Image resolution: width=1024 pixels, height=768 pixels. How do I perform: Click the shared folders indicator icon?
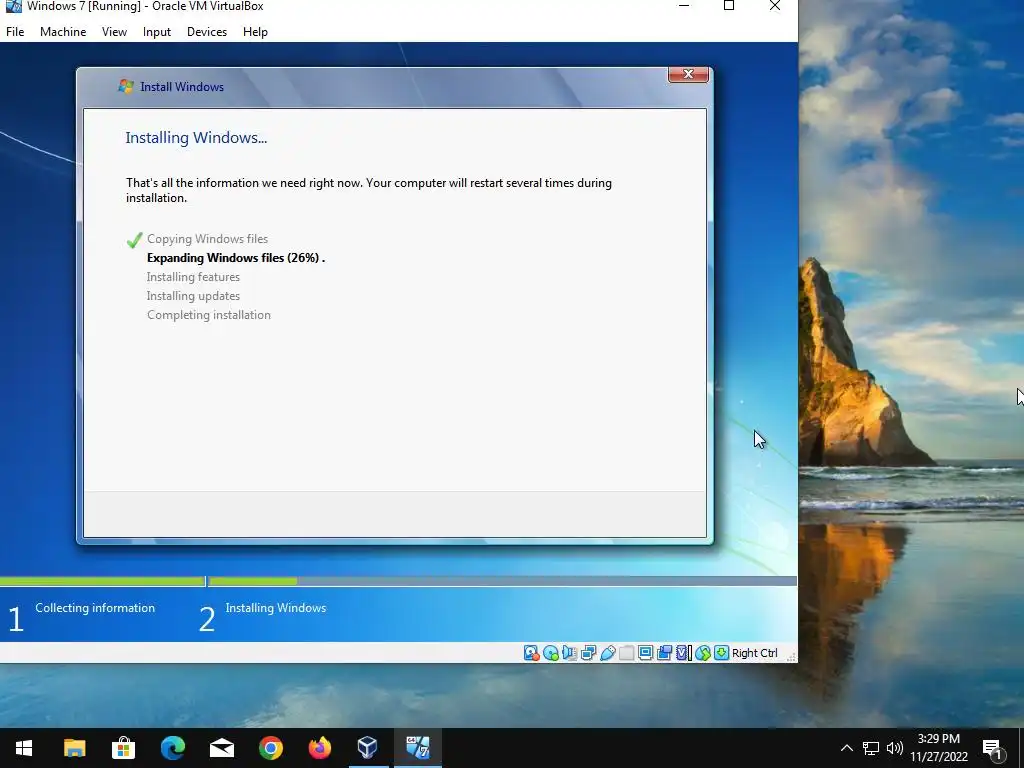[626, 653]
